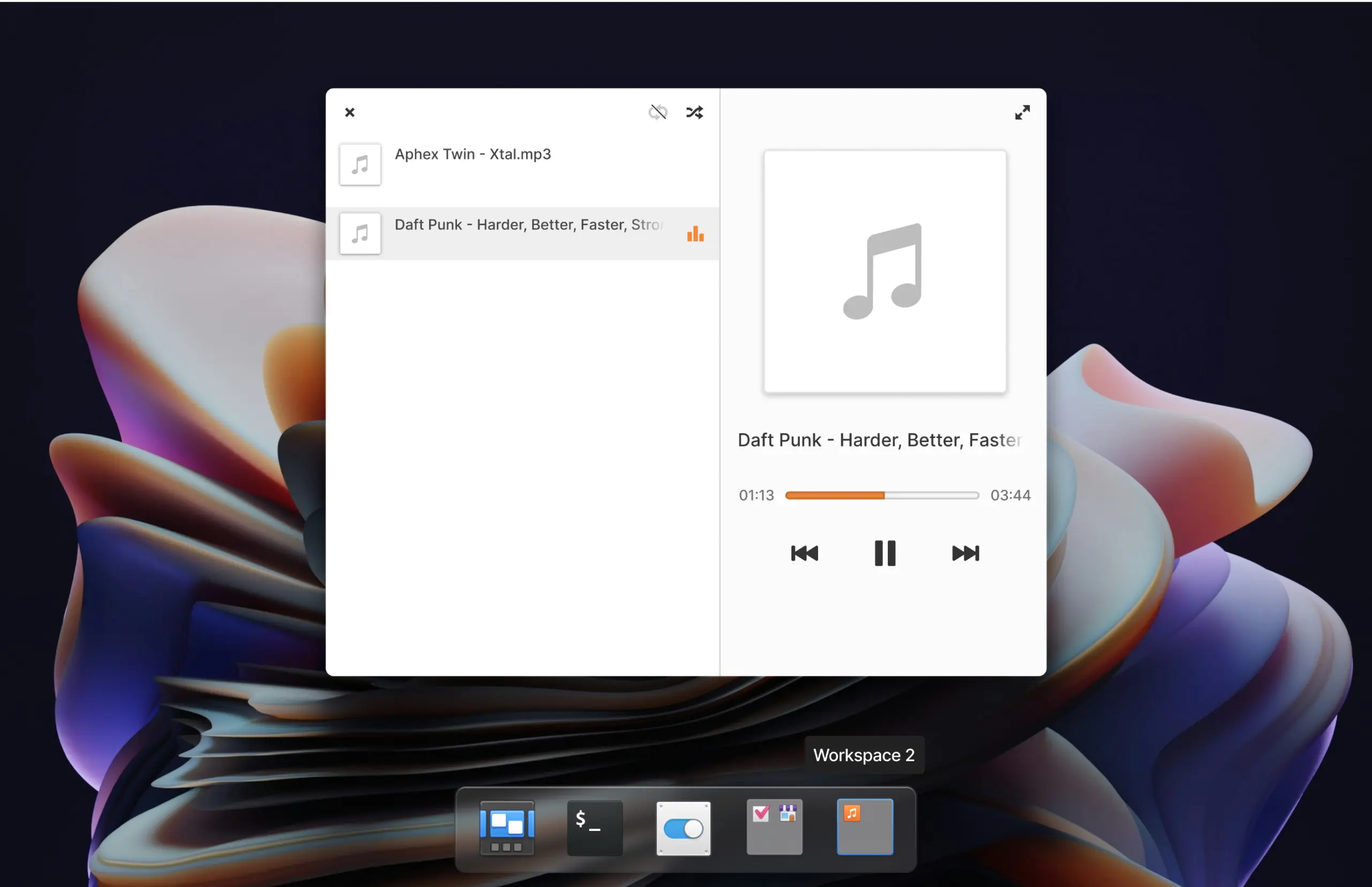This screenshot has width=1372, height=887.
Task: Click the large album art placeholder
Action: click(x=885, y=271)
